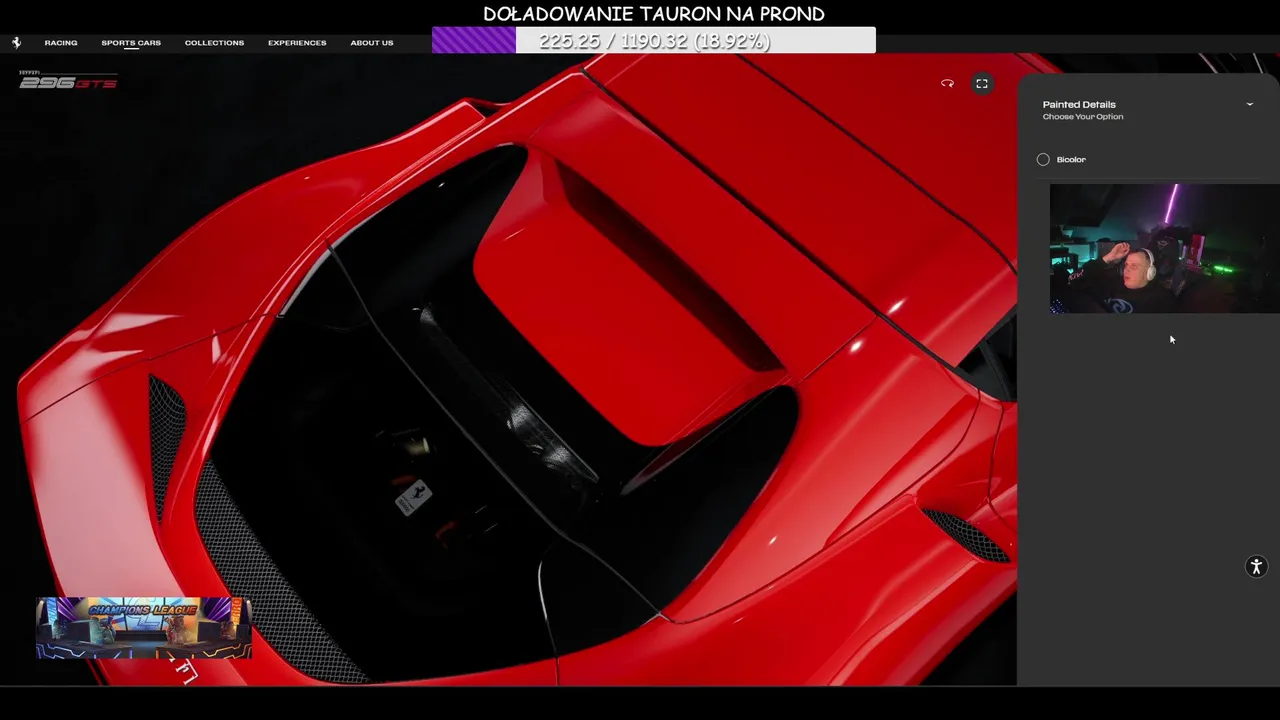Click the Ferrari prancing horse logo

[16, 43]
